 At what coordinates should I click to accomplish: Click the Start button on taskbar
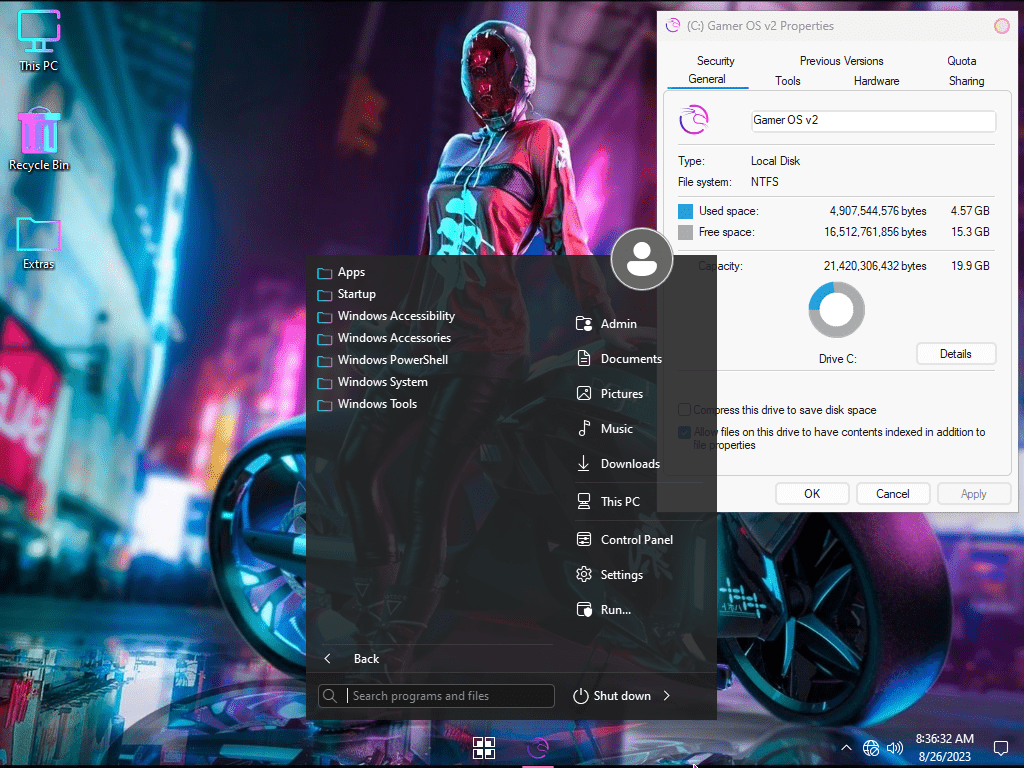(x=484, y=748)
